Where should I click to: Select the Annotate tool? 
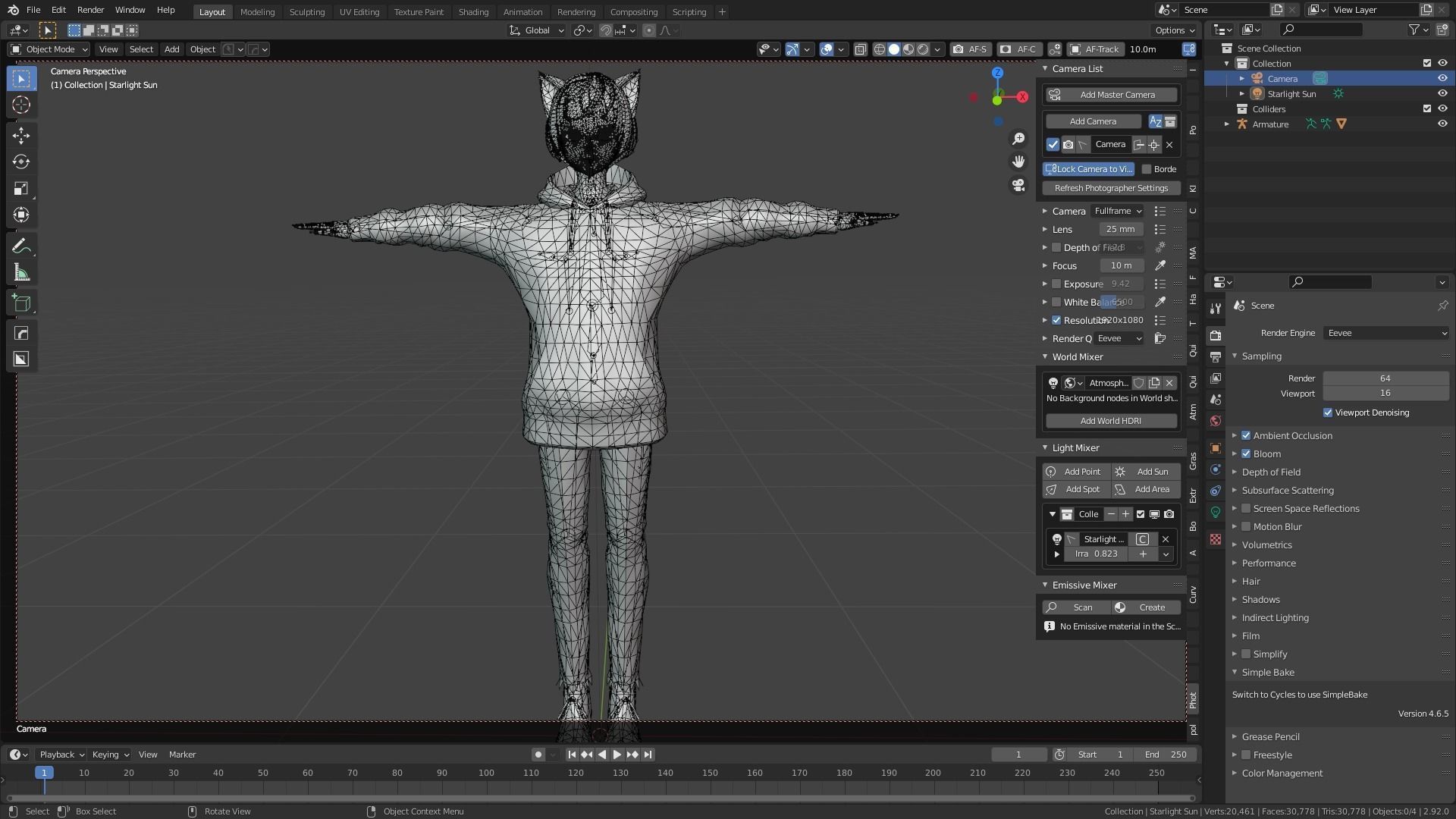(x=21, y=246)
